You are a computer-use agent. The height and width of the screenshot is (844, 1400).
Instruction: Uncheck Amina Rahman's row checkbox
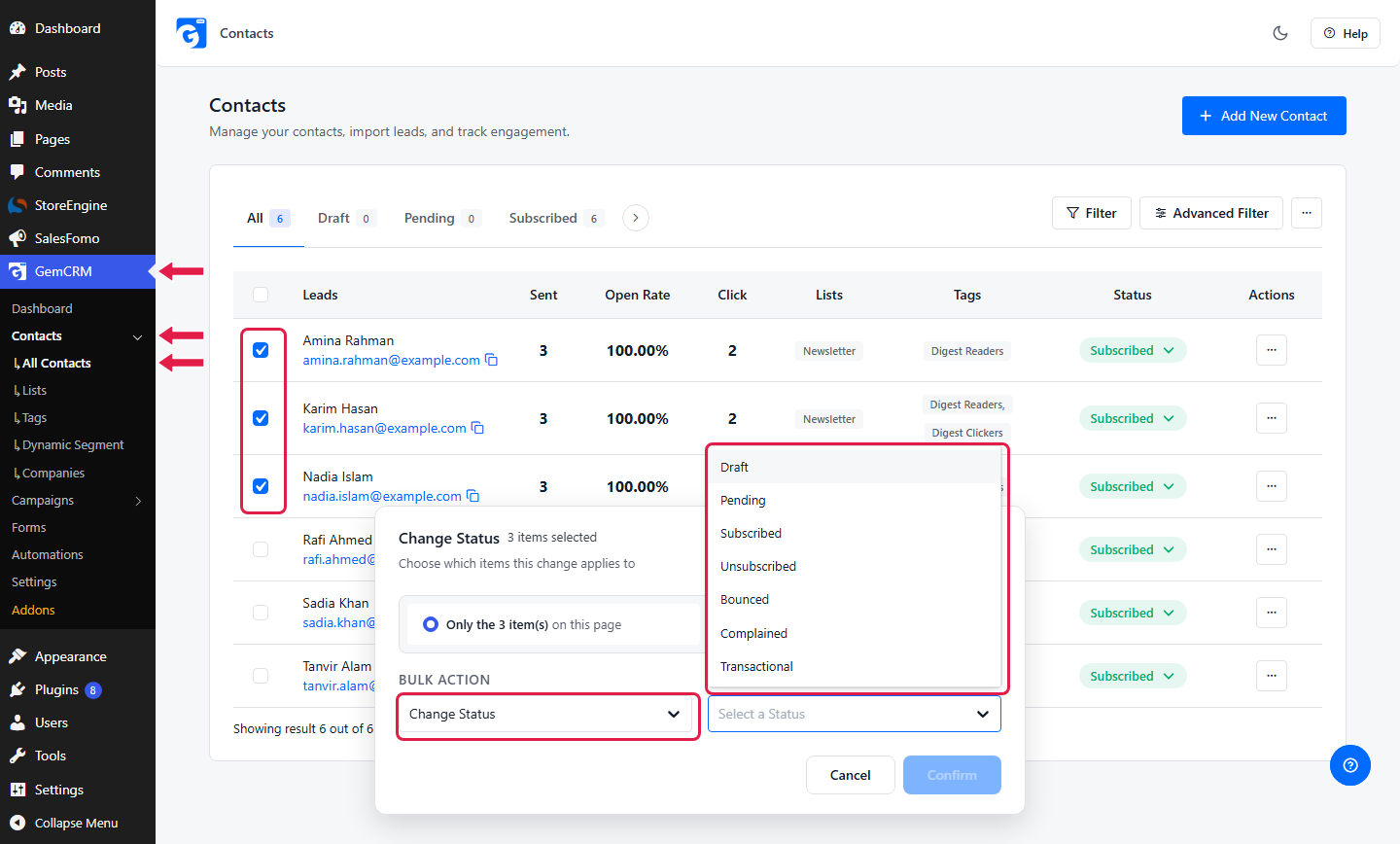click(261, 350)
